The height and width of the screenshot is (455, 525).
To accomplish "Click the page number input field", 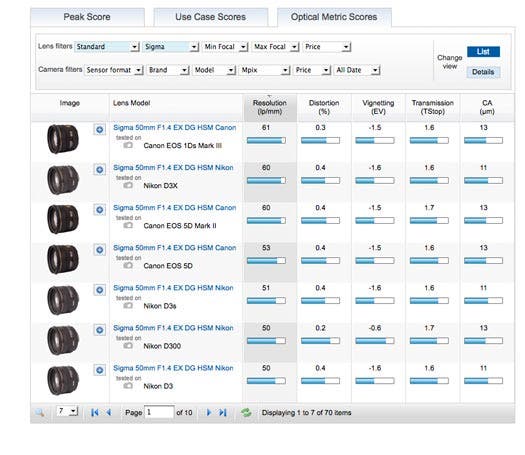I will click(x=159, y=412).
